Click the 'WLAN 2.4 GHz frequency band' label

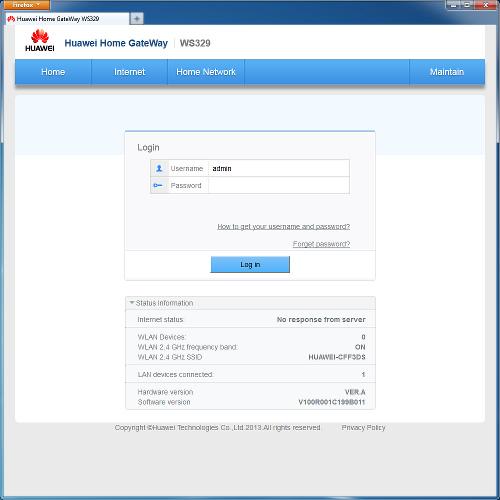(188, 347)
